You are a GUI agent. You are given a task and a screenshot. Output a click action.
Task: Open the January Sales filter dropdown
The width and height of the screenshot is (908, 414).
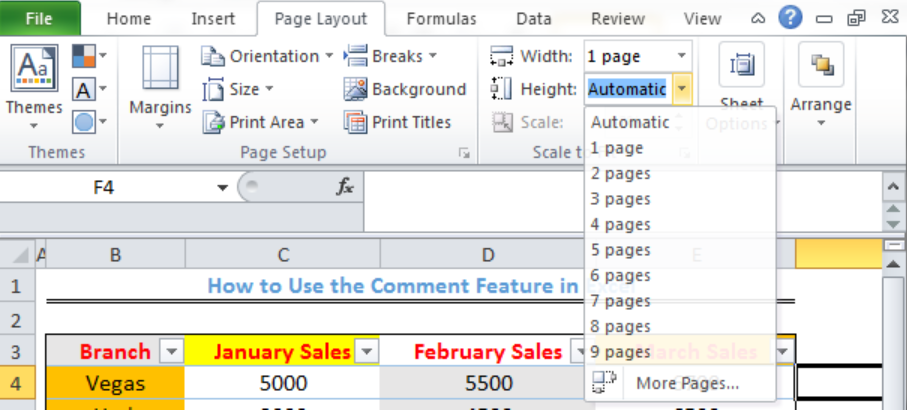[367, 351]
